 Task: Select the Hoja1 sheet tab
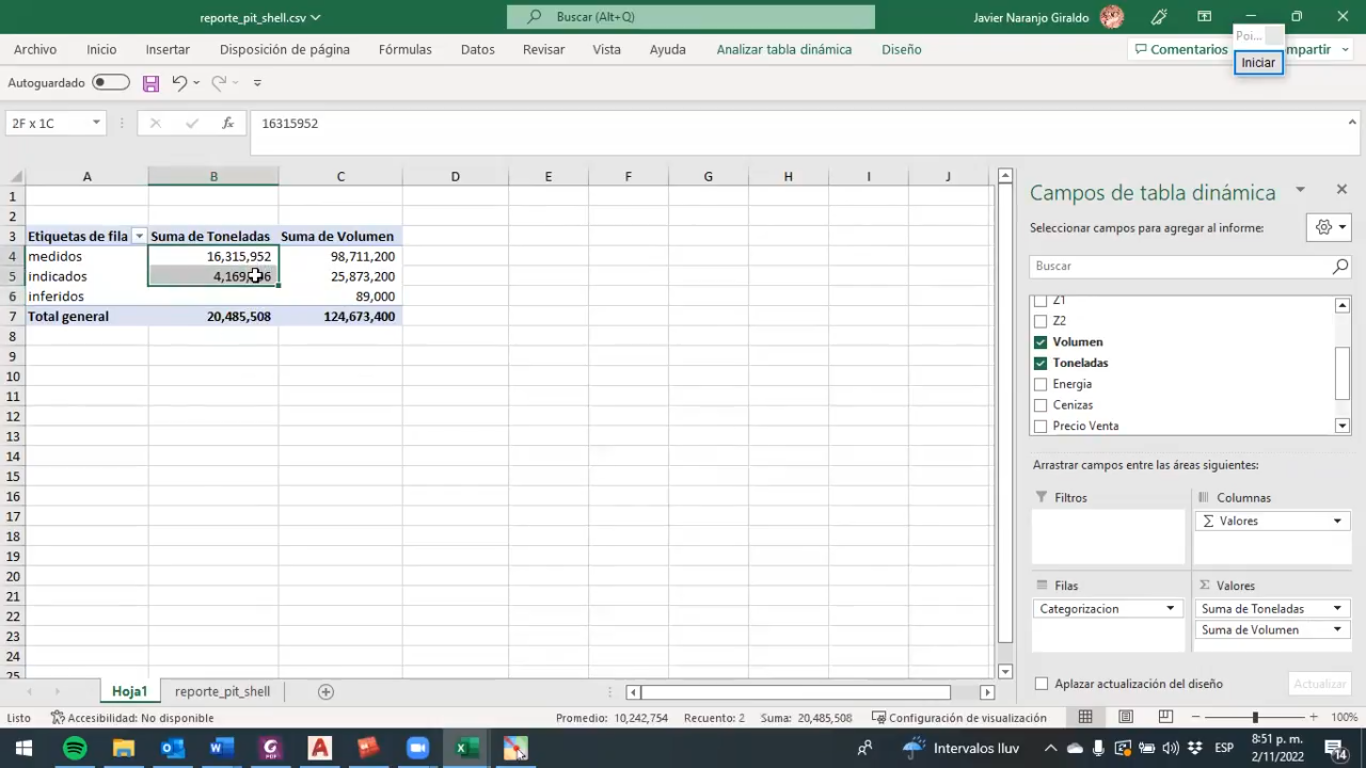(130, 691)
